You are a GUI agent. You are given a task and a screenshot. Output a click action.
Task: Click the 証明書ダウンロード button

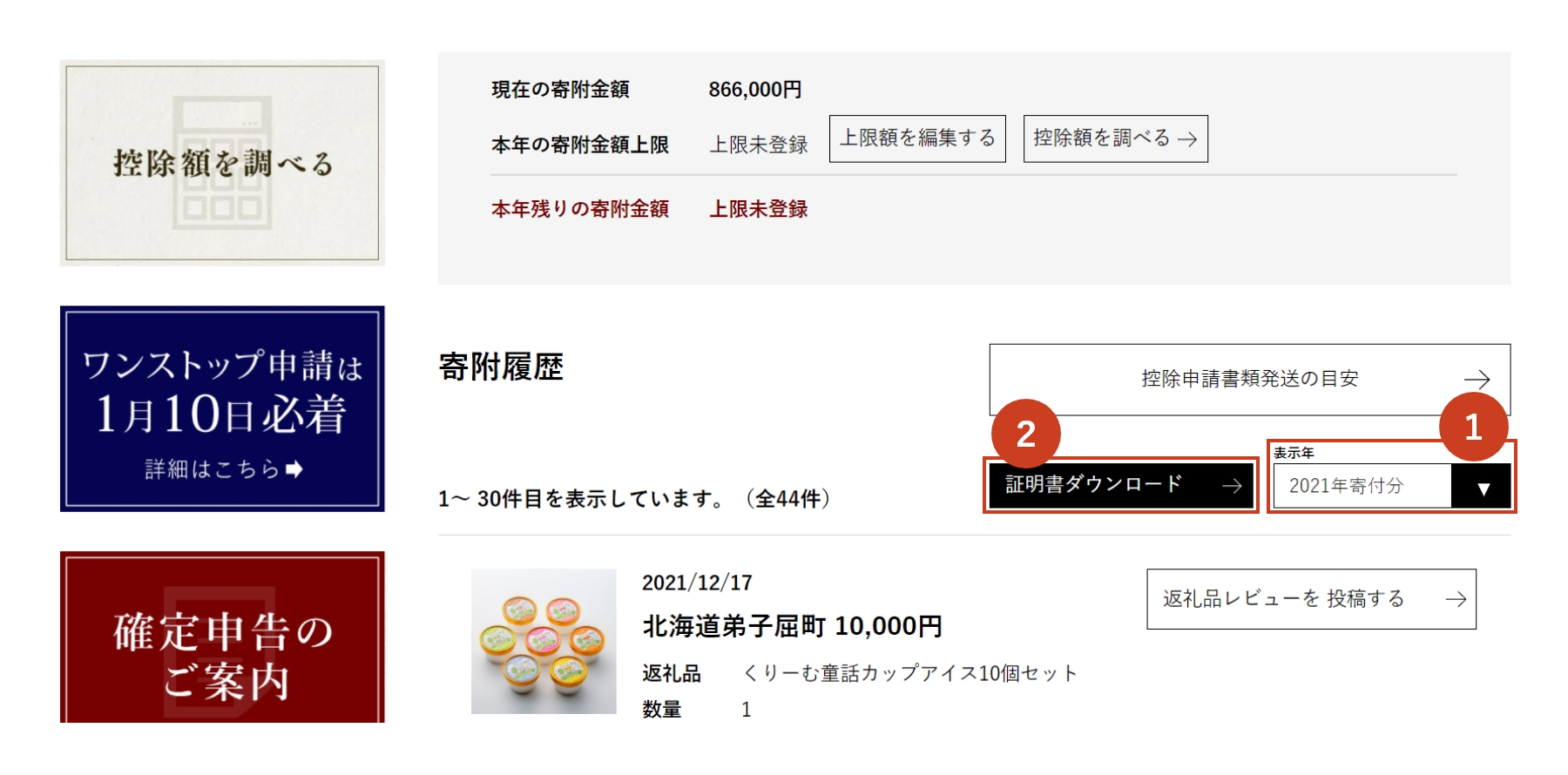pos(1120,485)
